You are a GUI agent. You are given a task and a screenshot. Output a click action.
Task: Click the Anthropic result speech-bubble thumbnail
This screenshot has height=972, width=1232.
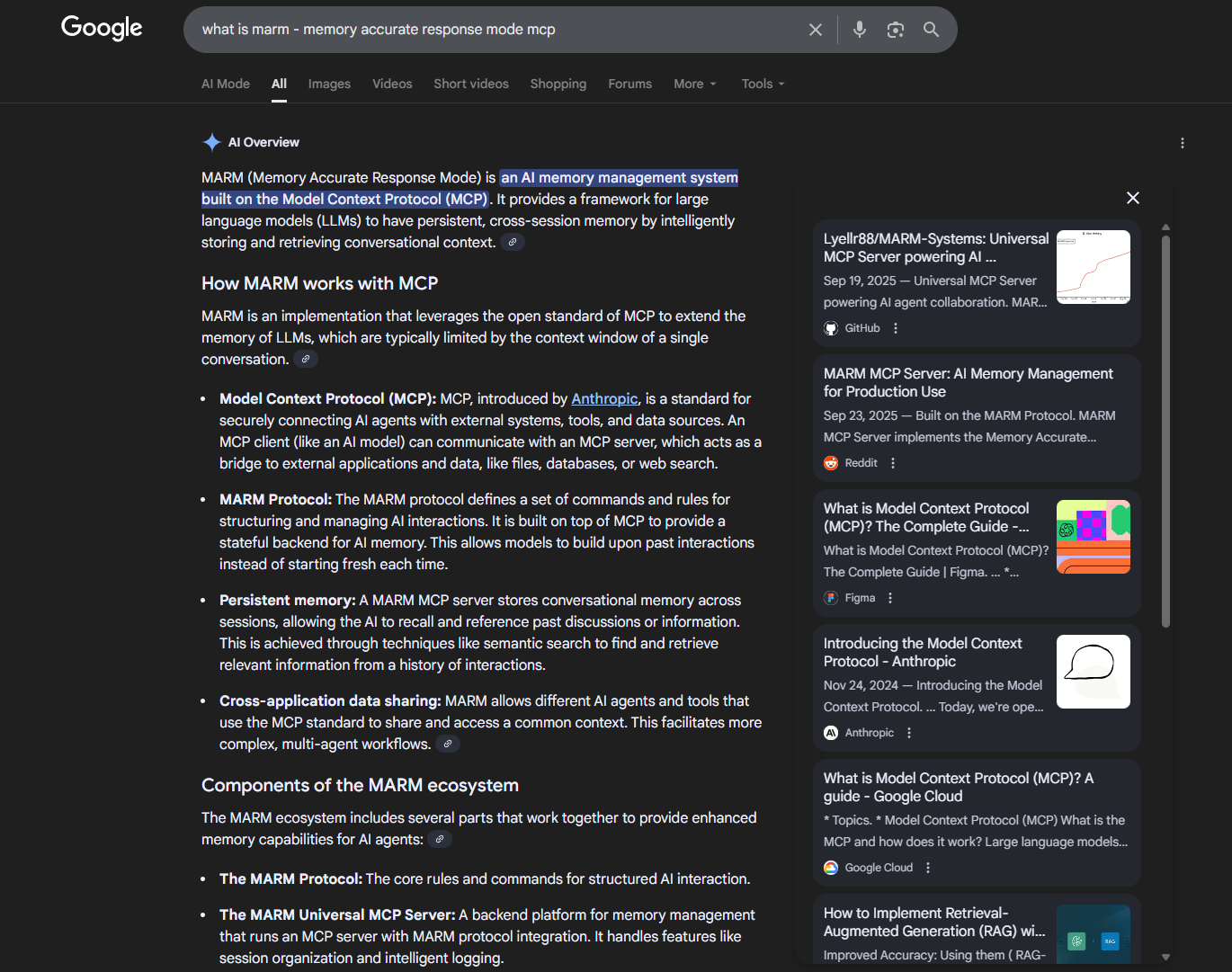coord(1094,672)
